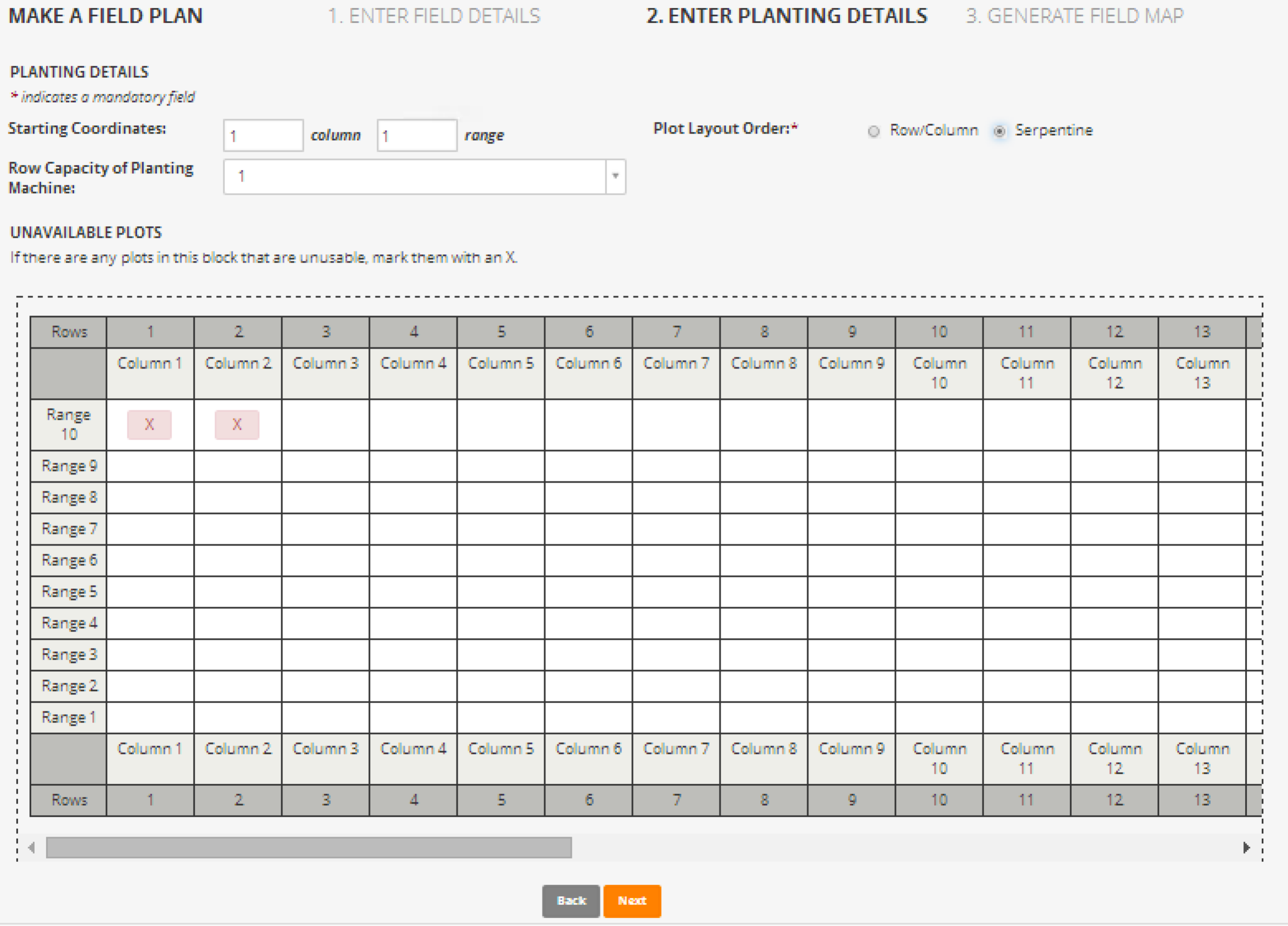This screenshot has width=1288, height=926.
Task: Click the Next button
Action: point(632,901)
